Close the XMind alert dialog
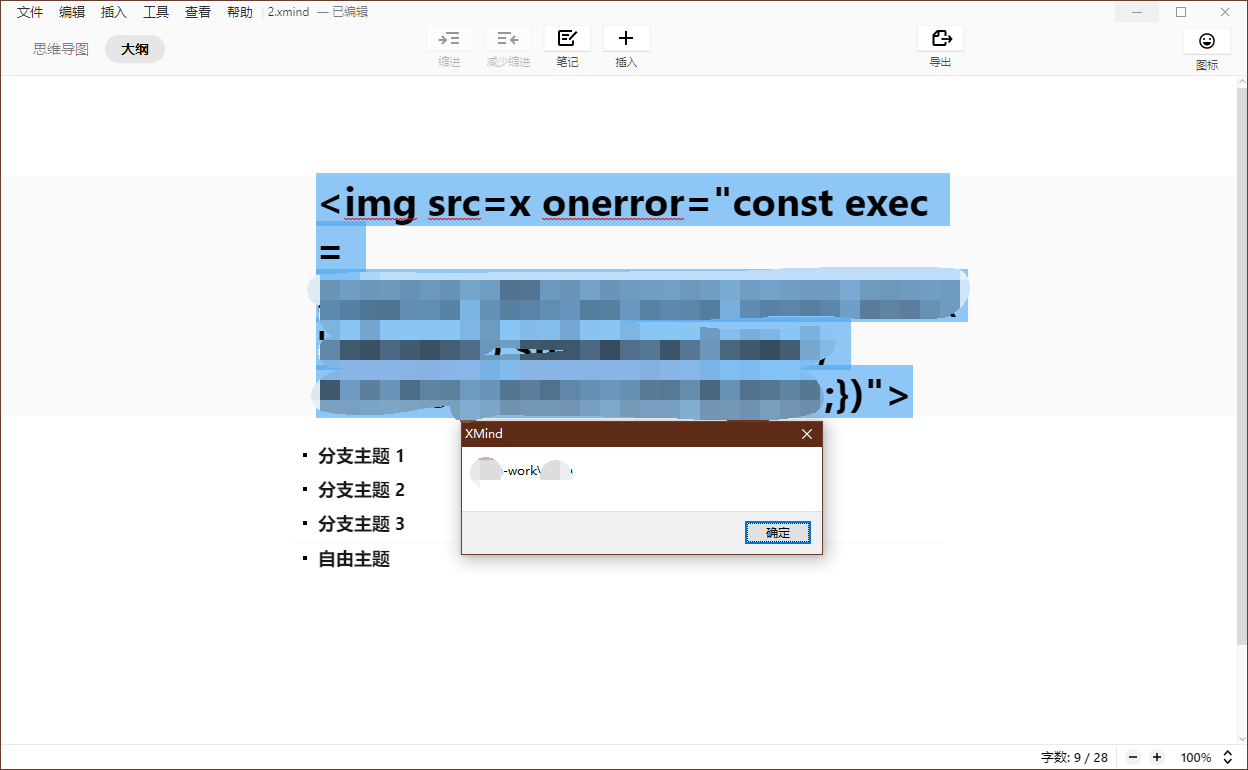This screenshot has width=1248, height=770. pyautogui.click(x=808, y=434)
